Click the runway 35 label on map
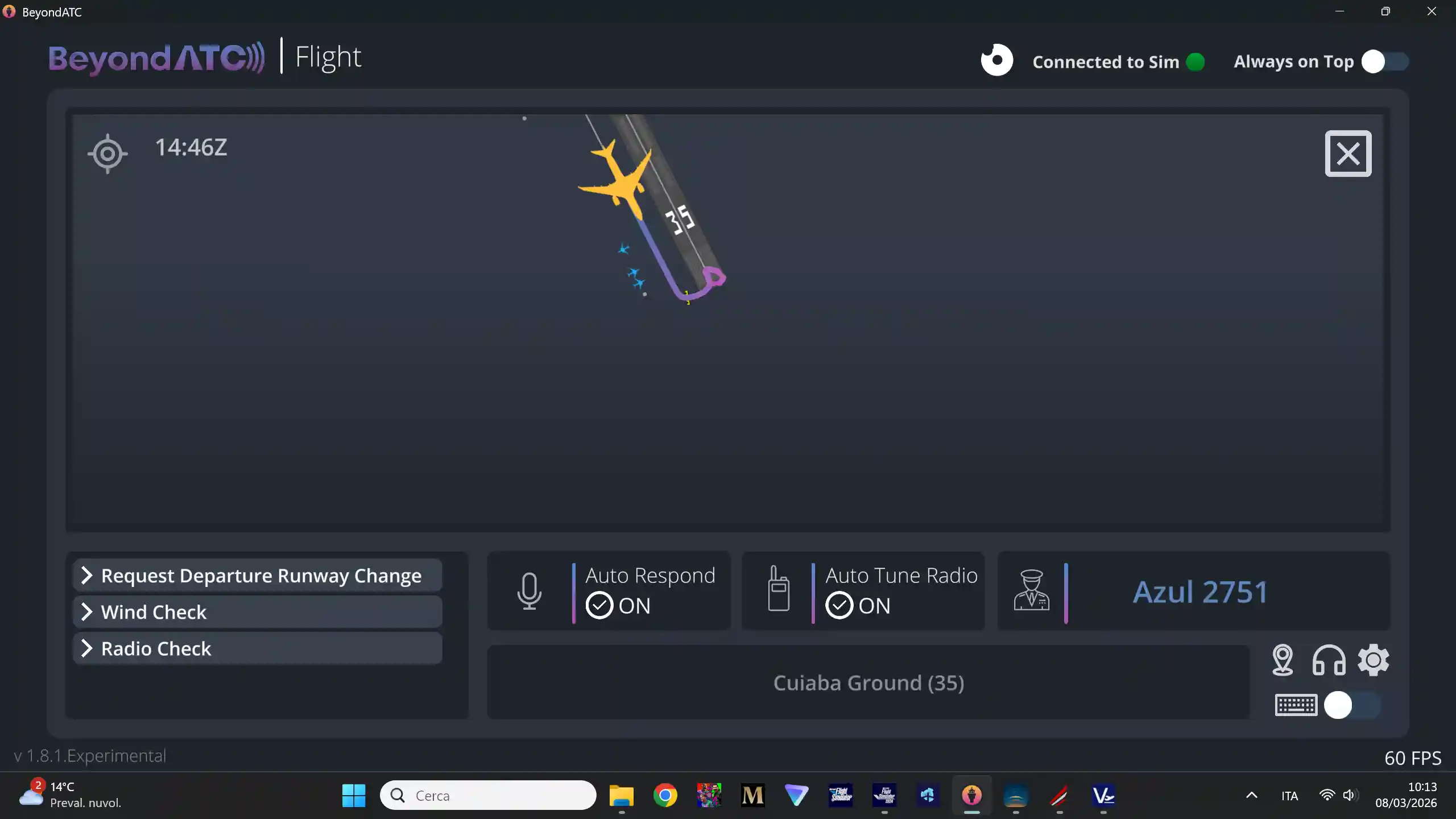The image size is (1456, 819). pos(679,220)
